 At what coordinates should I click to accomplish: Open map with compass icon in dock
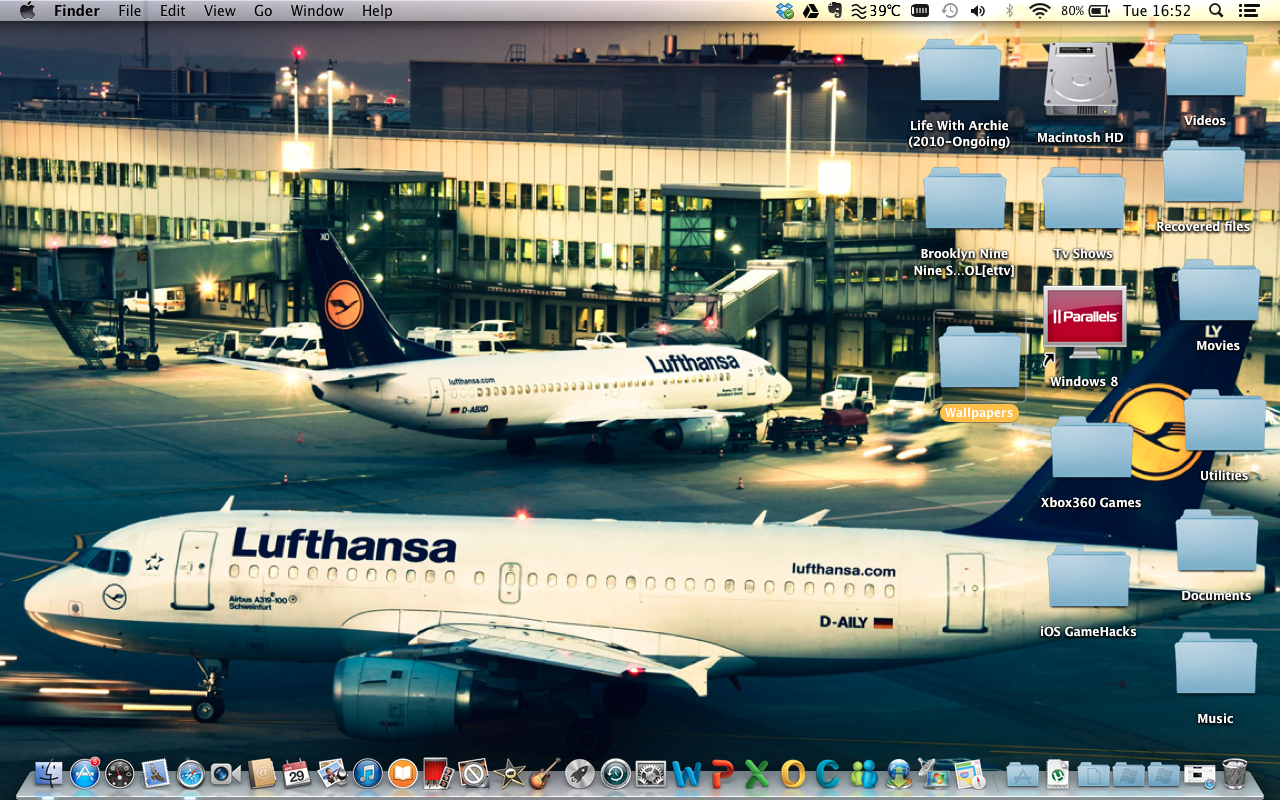(969, 773)
